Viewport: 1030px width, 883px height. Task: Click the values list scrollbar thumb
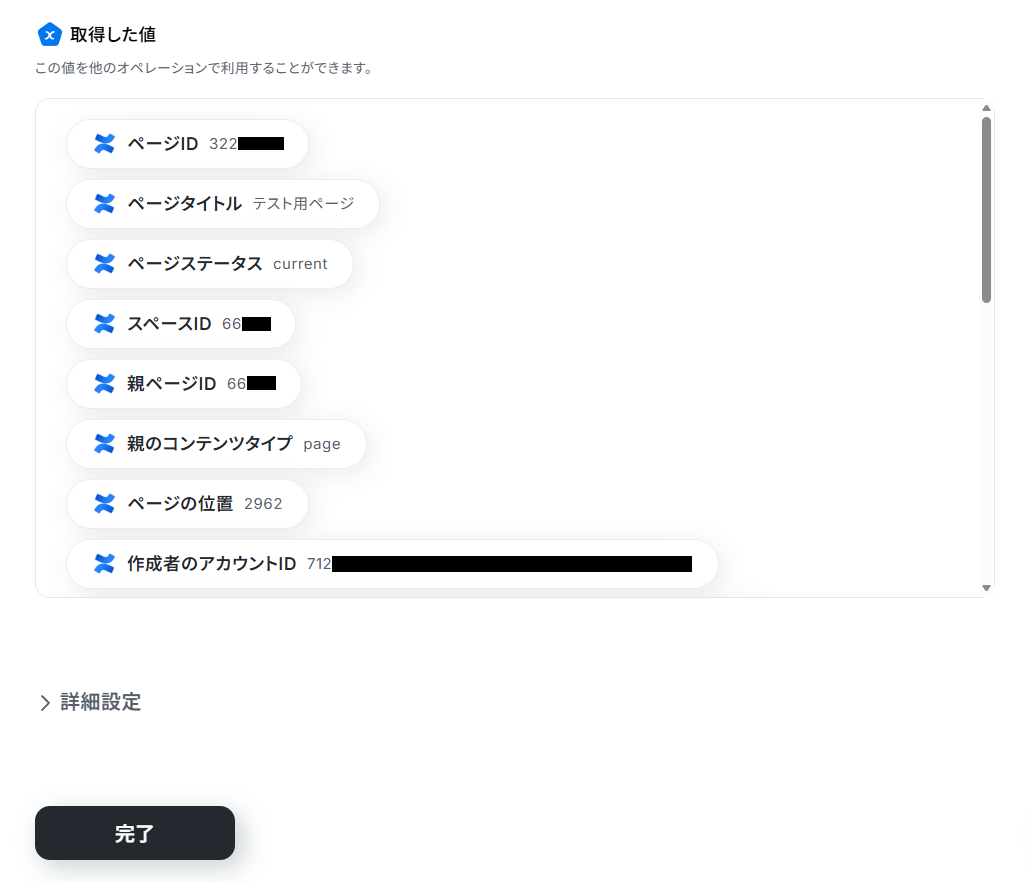pos(986,210)
